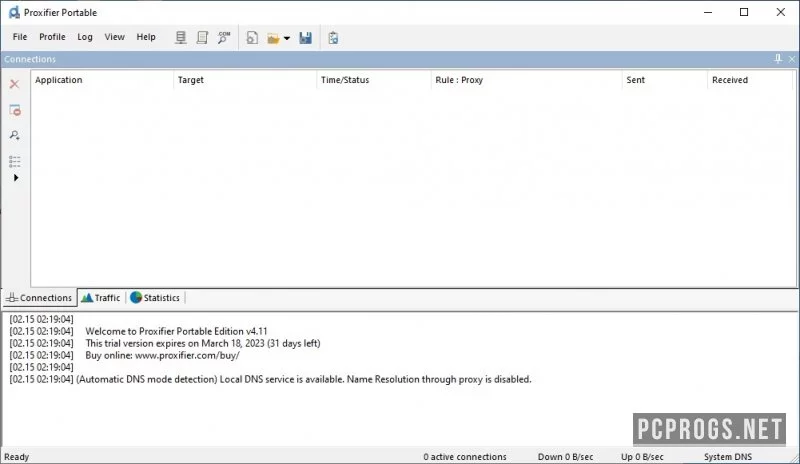Click 'Down 0 B/sec' status bar entry
Screen dimensions: 800x464
click(565, 457)
